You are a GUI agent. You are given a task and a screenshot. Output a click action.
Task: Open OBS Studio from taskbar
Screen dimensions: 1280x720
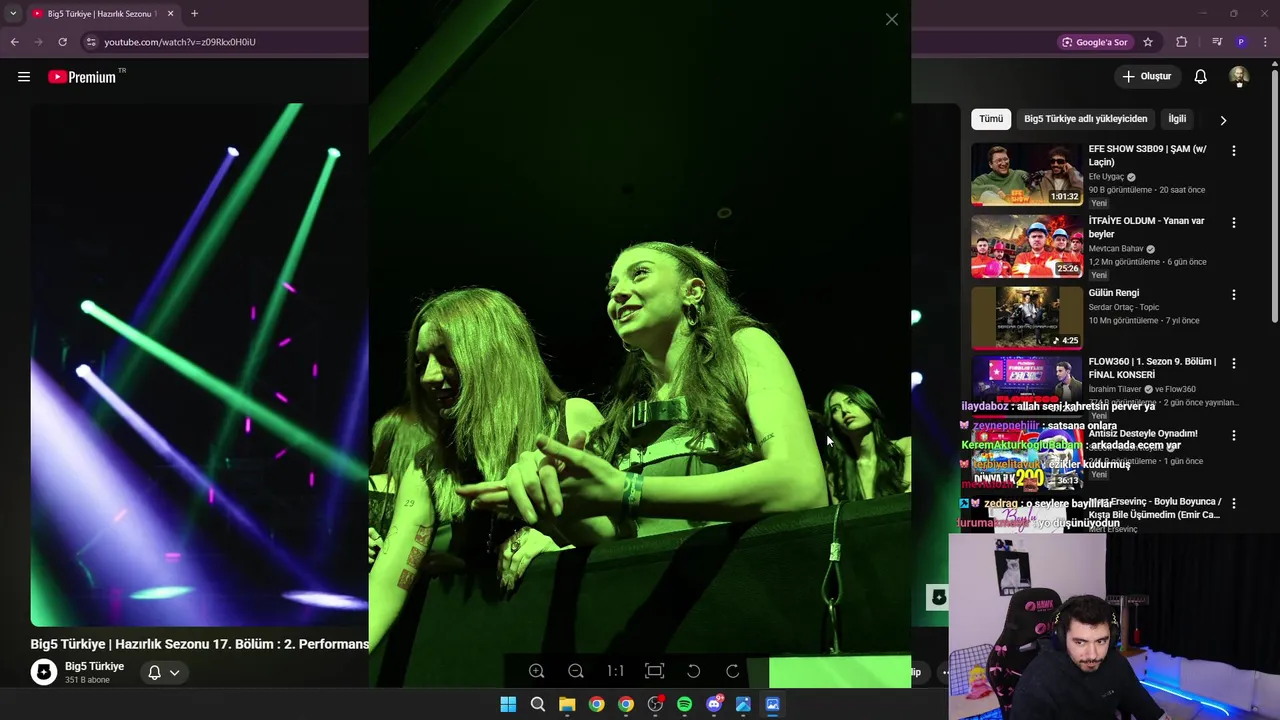655,704
